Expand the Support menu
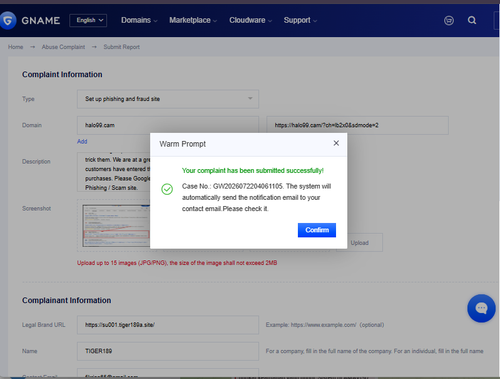 (300, 20)
